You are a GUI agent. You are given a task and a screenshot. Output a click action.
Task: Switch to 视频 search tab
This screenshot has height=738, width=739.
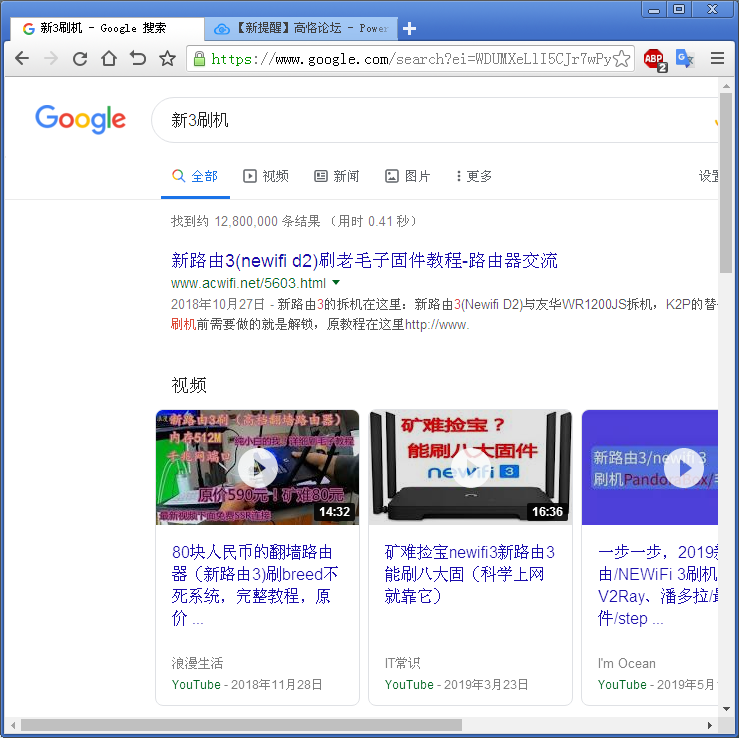point(266,176)
